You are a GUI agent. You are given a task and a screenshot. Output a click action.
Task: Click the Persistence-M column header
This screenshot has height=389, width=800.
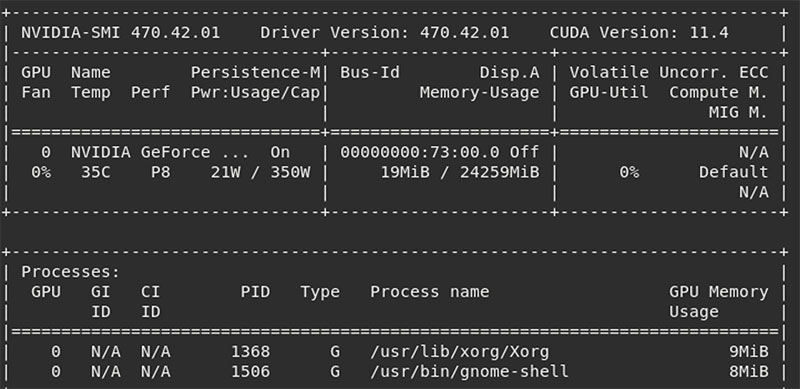point(256,72)
